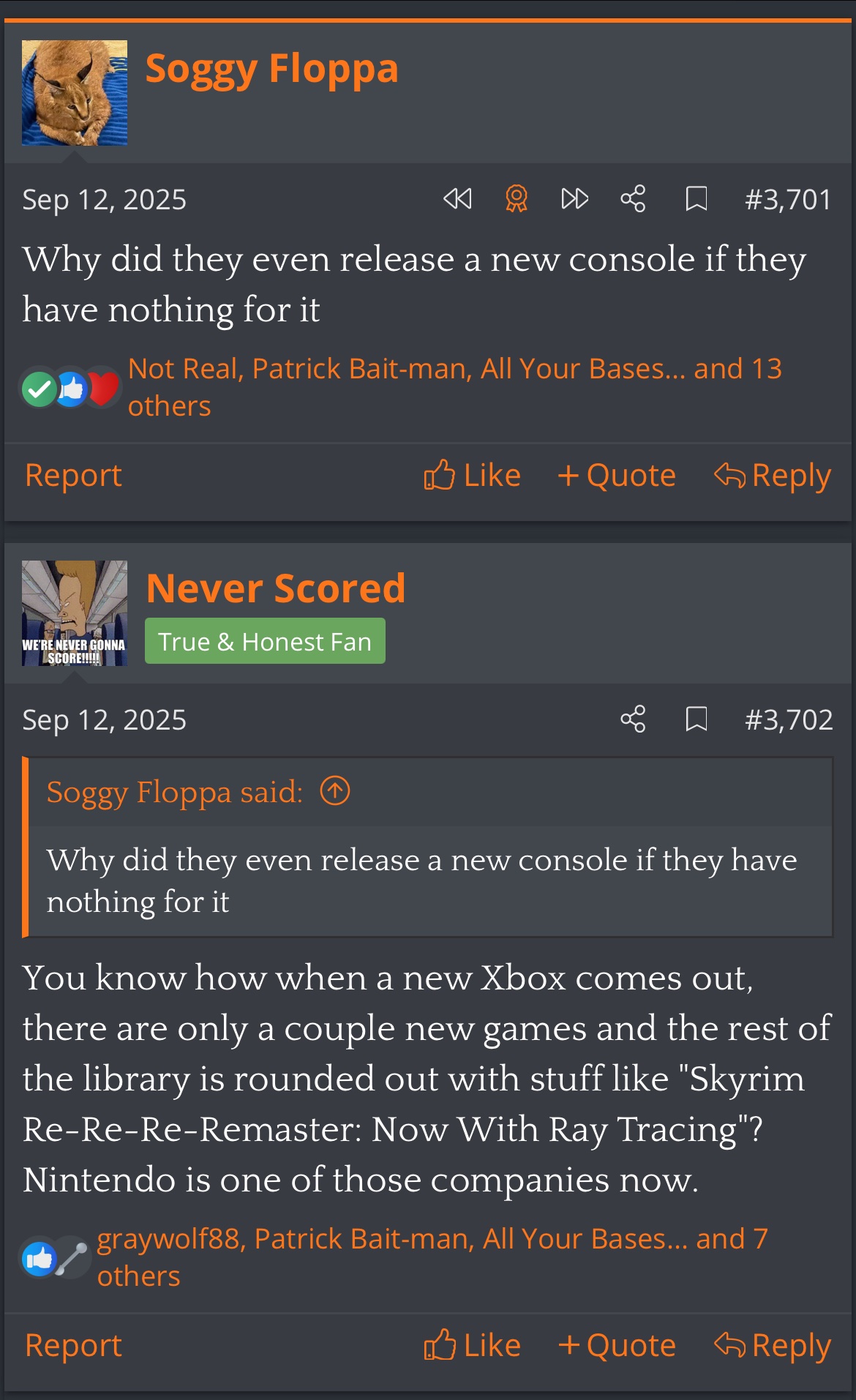Like Never Scored's post

point(472,1346)
